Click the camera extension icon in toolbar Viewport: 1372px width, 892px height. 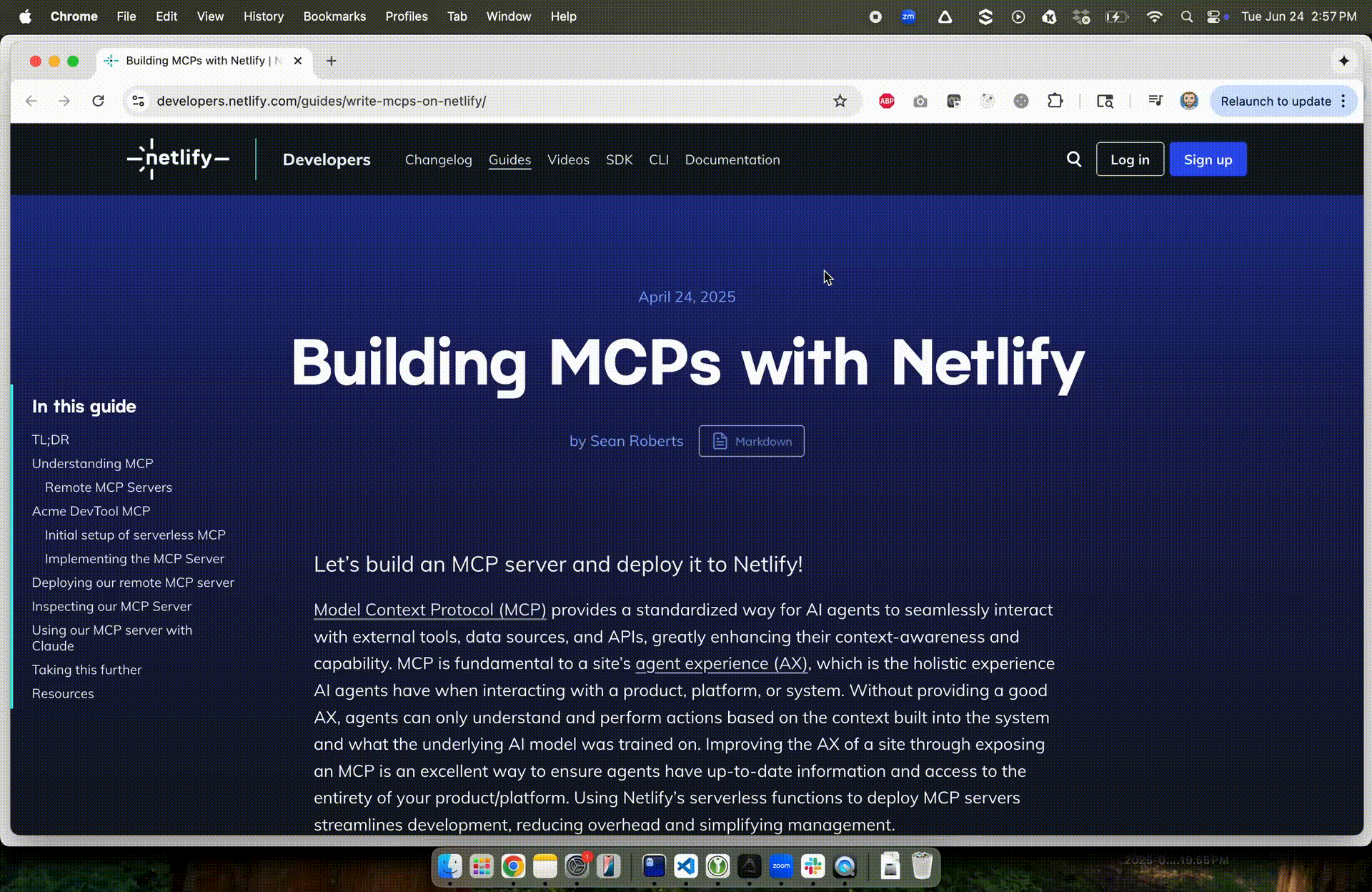920,101
